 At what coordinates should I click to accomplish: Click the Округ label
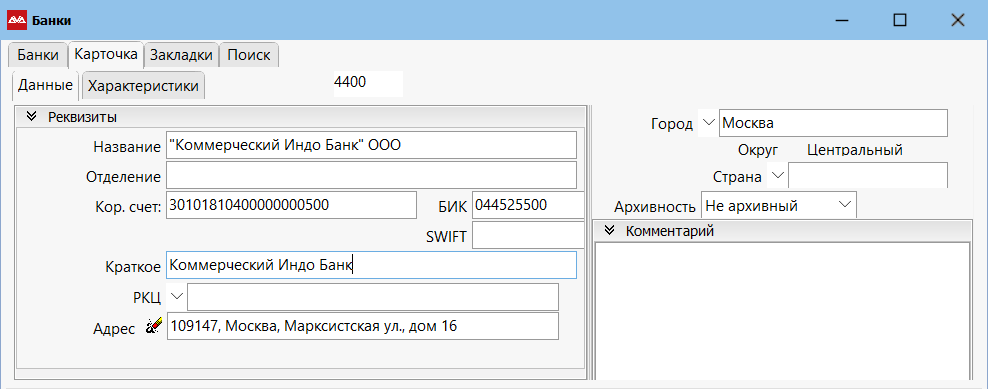pyautogui.click(x=758, y=150)
